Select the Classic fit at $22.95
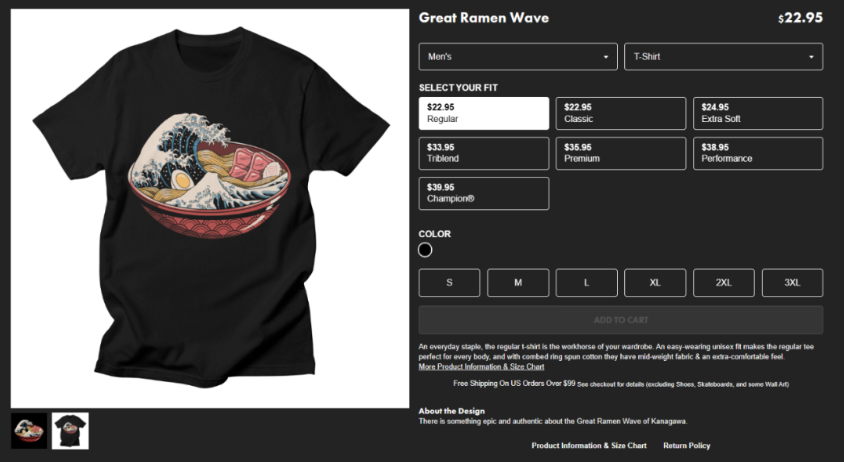 tap(621, 113)
